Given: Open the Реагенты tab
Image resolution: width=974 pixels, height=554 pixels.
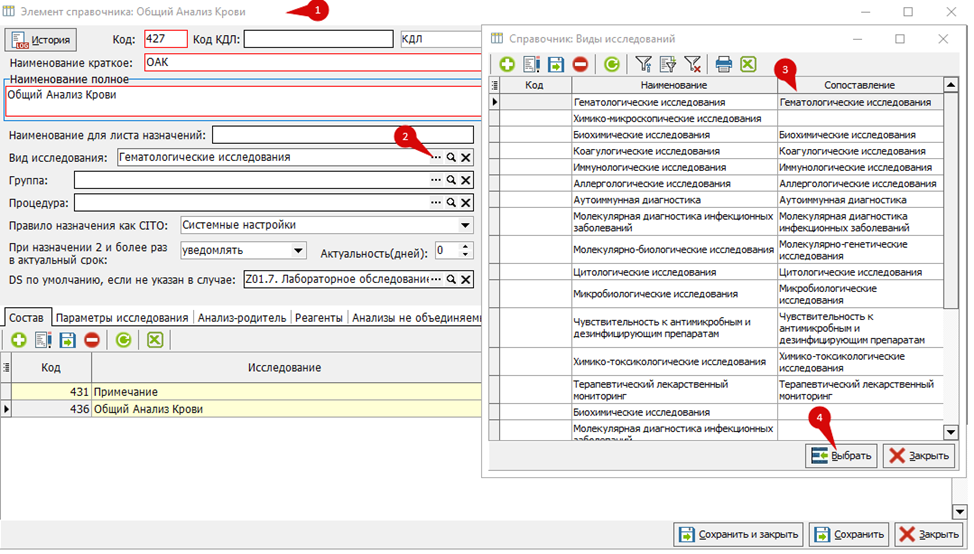Looking at the screenshot, I should [x=319, y=317].
